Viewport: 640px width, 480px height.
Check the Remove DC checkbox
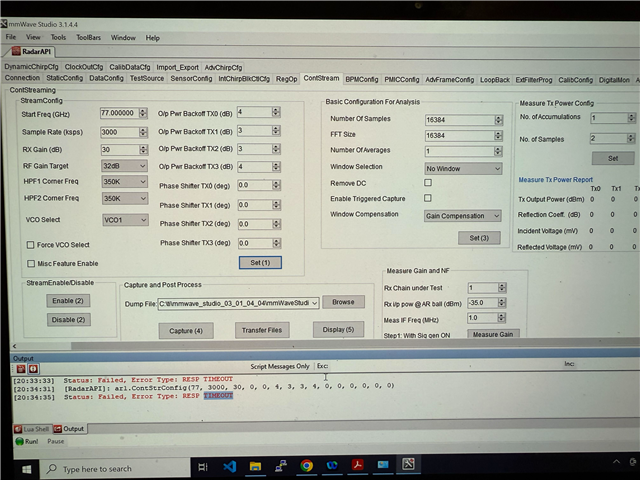tap(428, 182)
